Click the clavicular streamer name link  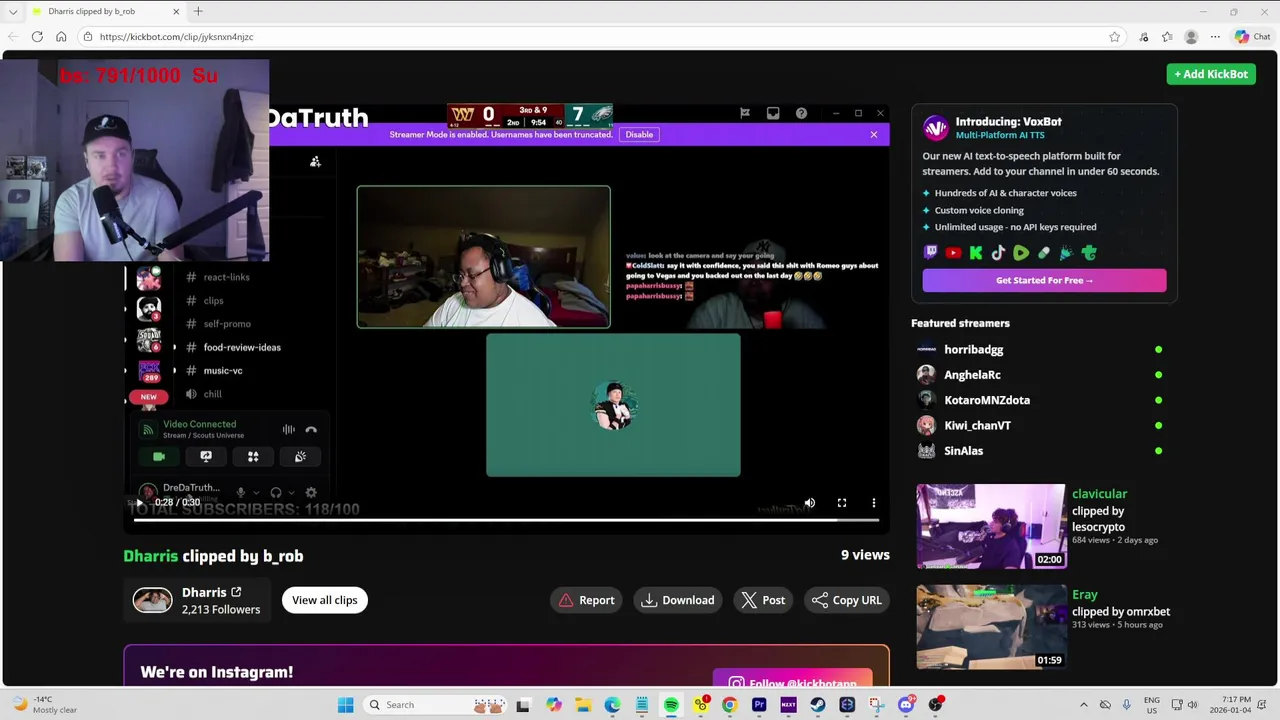point(1099,494)
